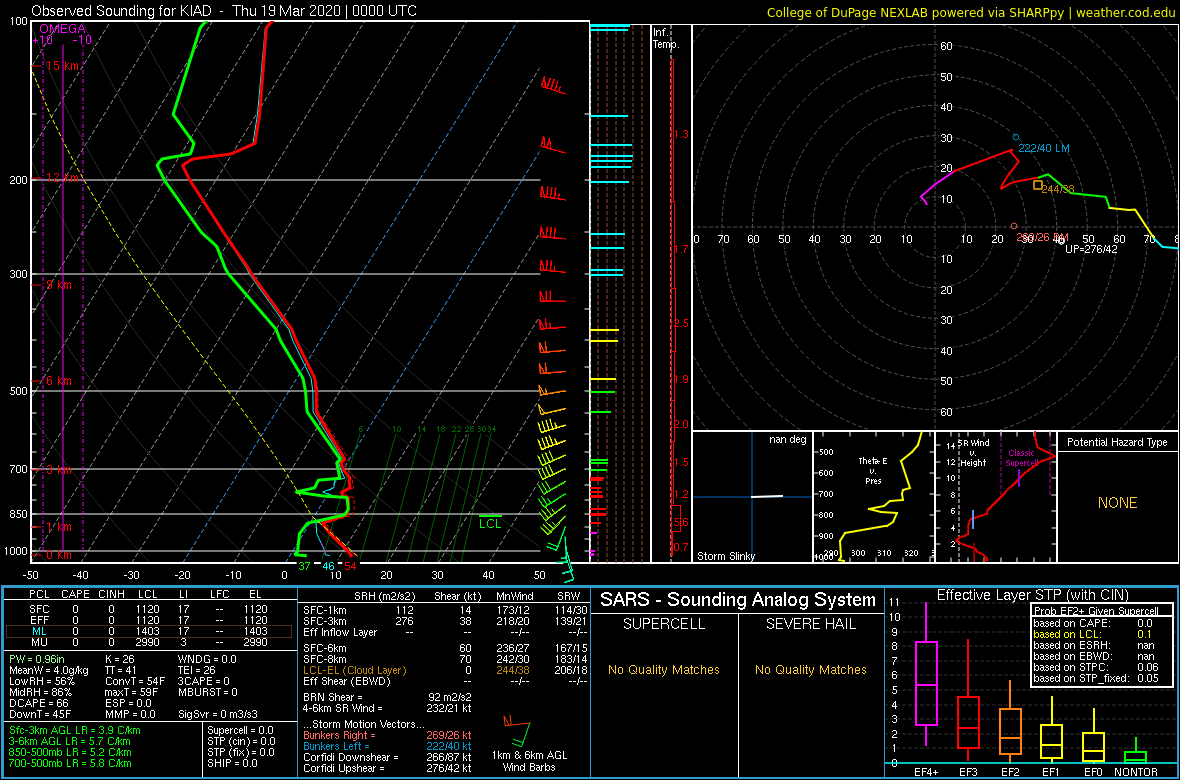
Task: Click the Prob EF2+ Given Supercell header
Action: 1096,610
